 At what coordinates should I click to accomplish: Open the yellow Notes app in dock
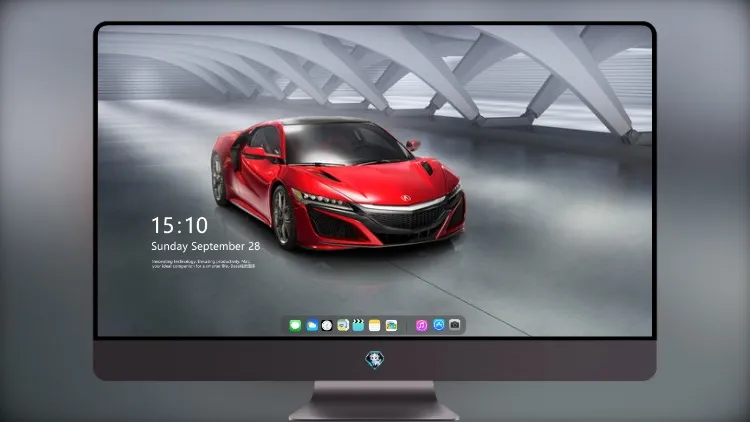[x=375, y=325]
